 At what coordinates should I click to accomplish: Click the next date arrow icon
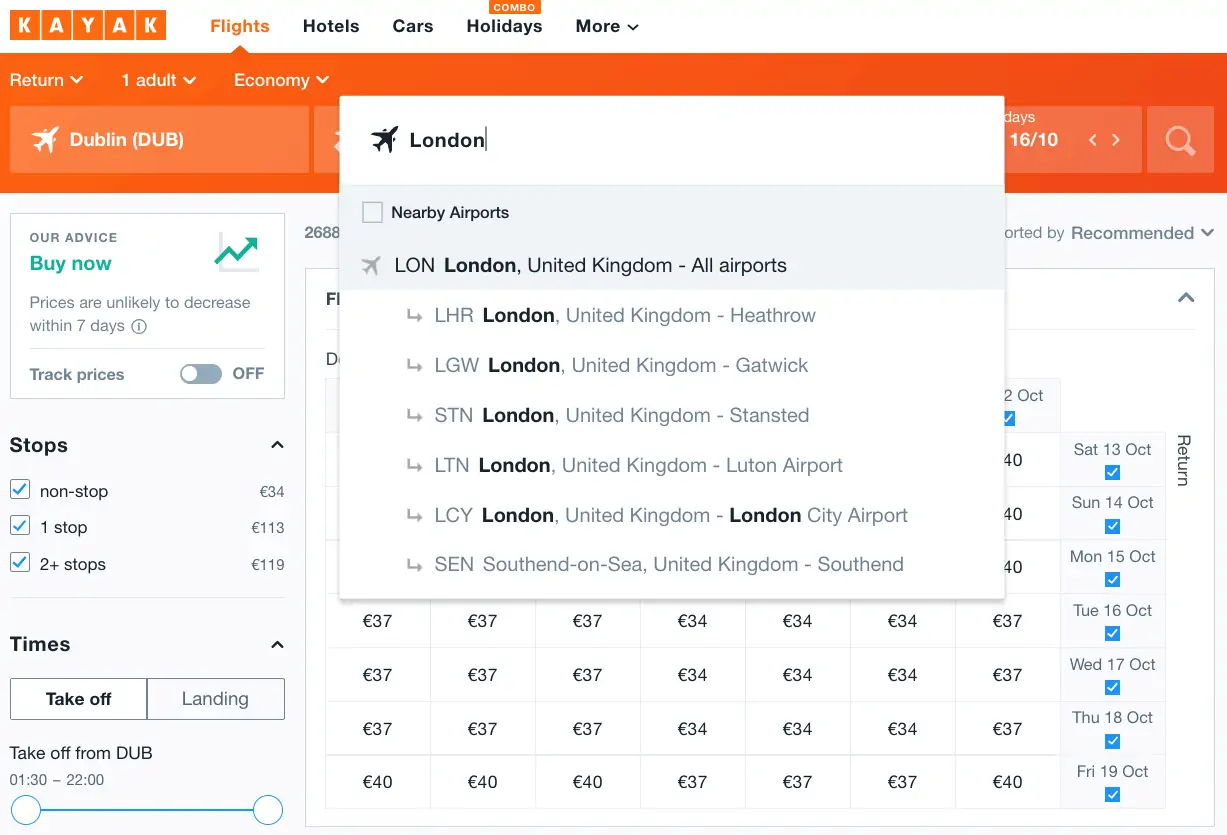click(1116, 140)
